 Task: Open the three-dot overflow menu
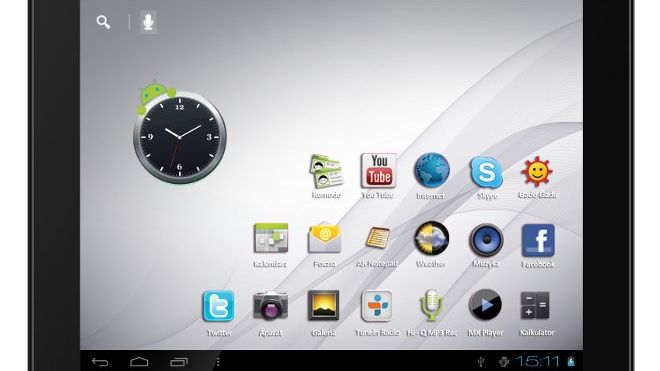pos(218,362)
